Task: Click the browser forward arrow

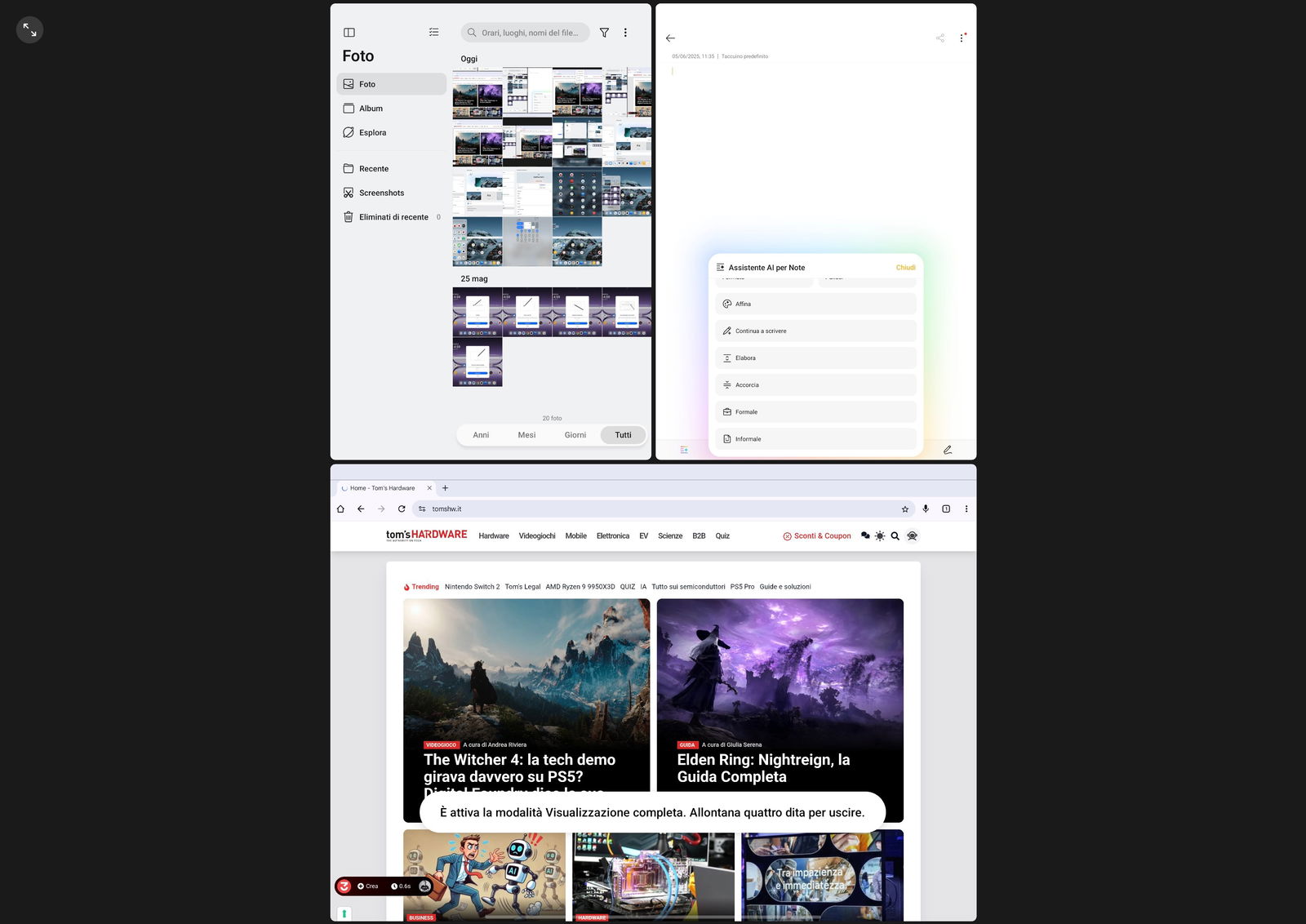Action: point(381,509)
